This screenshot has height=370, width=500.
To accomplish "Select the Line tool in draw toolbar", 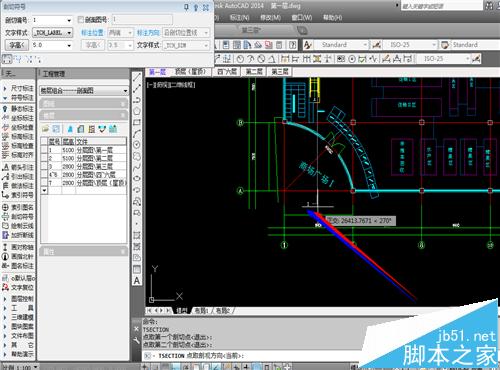I will click(137, 77).
